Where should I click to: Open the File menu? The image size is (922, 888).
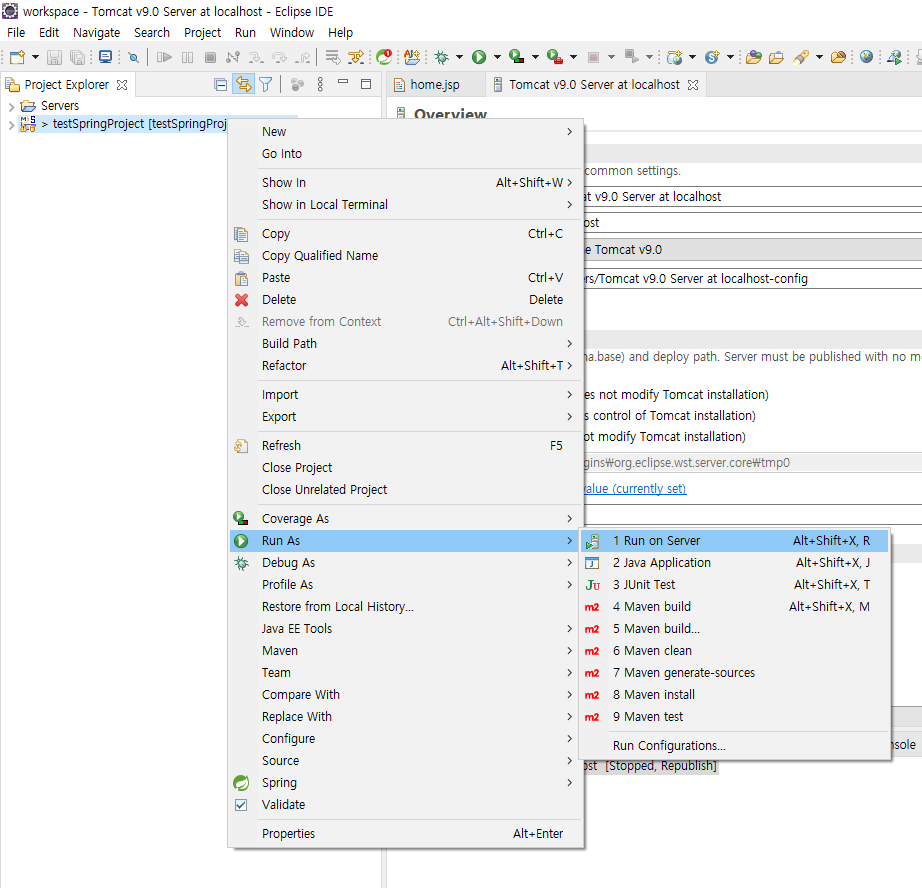(x=16, y=32)
